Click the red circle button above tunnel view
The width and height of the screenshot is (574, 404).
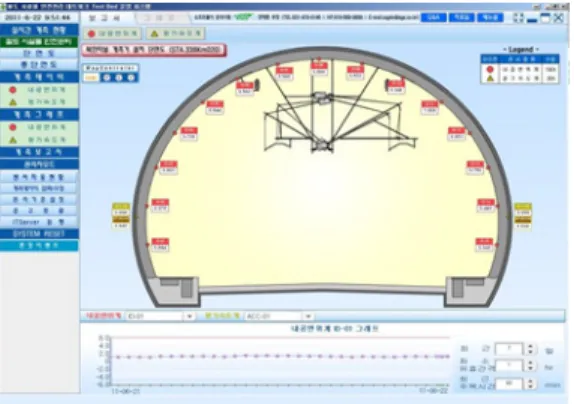pyautogui.click(x=113, y=34)
